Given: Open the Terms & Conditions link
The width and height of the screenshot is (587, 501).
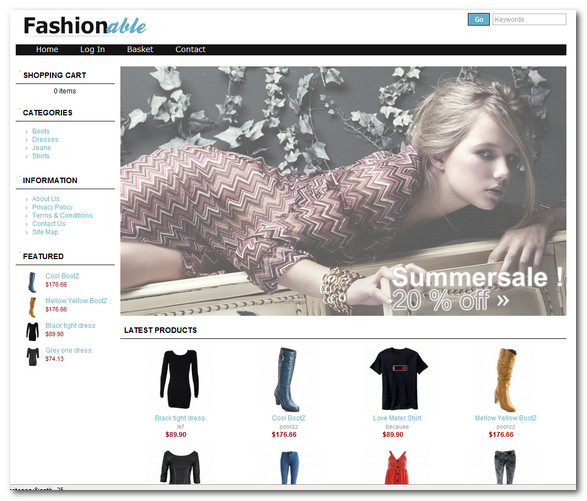Looking at the screenshot, I should point(62,215).
